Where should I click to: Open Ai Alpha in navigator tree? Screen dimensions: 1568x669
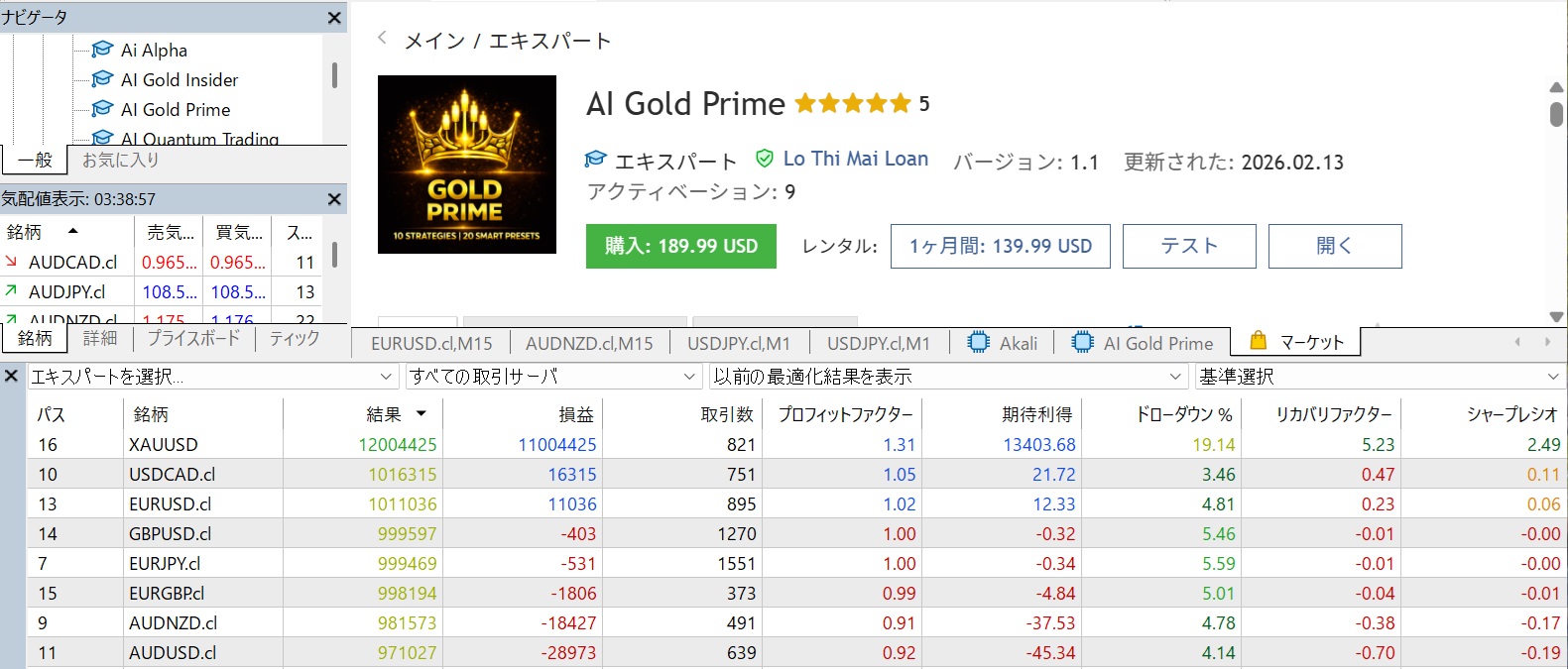click(x=154, y=50)
